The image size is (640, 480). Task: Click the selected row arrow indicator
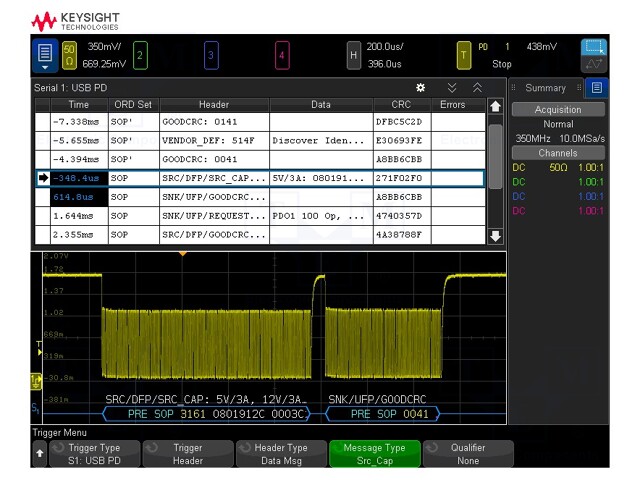(x=43, y=178)
